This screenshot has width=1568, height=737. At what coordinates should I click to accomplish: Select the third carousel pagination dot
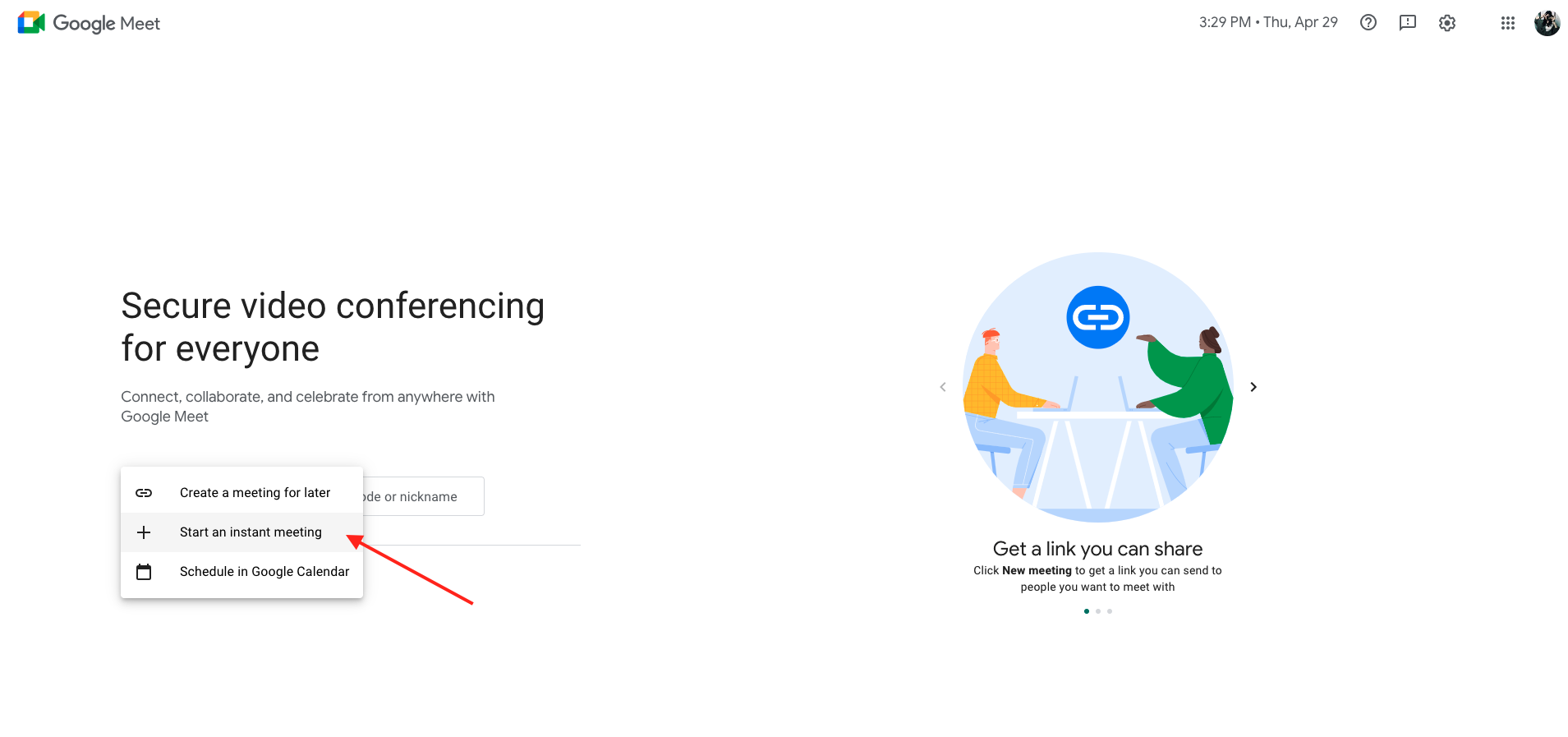click(1110, 611)
